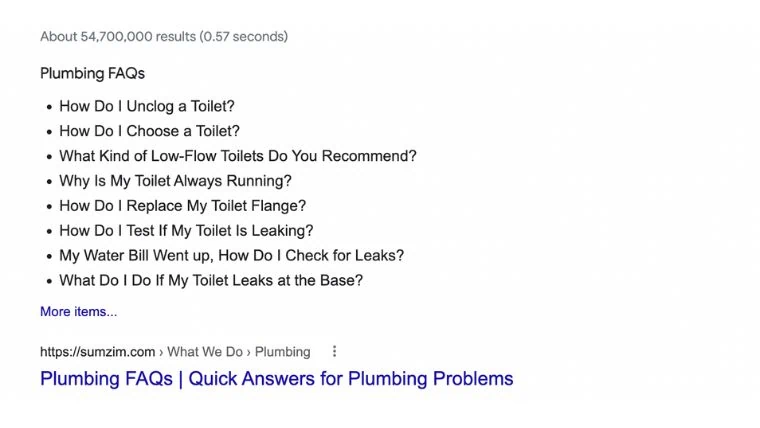Image resolution: width=760 pixels, height=428 pixels.
Task: Click the "What We Do" breadcrumb
Action: (204, 352)
